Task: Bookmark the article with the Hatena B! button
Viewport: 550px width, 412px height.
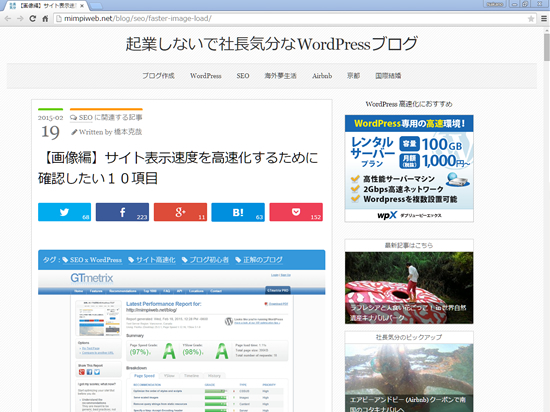Action: tap(238, 212)
